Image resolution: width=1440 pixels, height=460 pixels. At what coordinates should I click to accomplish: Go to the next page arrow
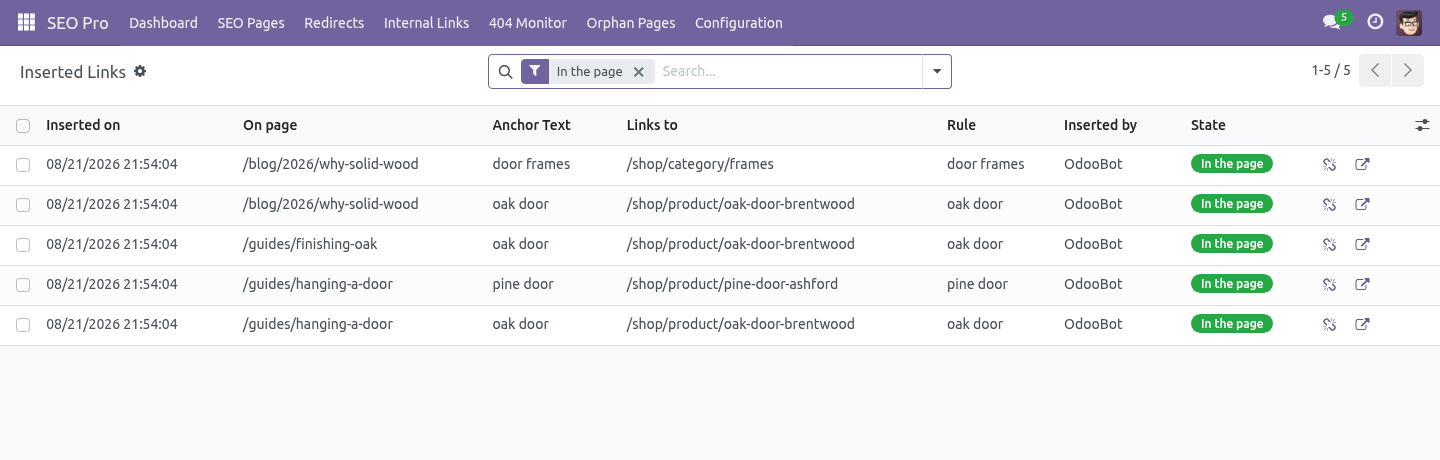point(1408,71)
